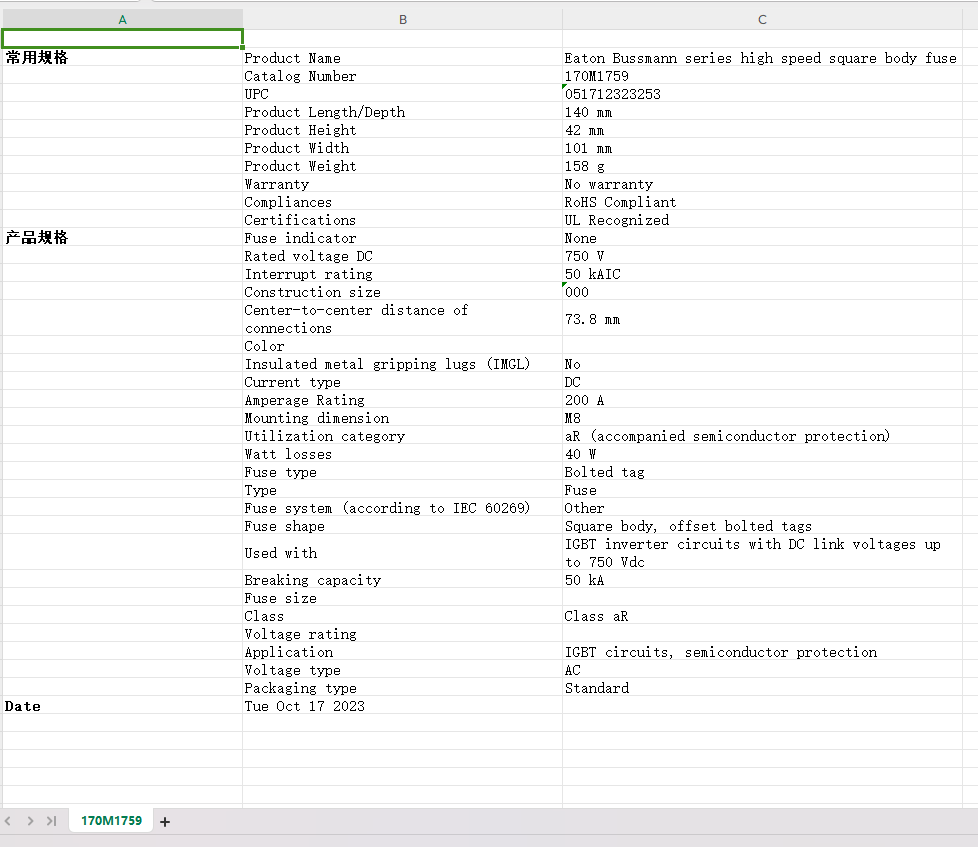Select the Amperage Rating cell
Viewport: 978px width, 847px height.
(x=402, y=400)
